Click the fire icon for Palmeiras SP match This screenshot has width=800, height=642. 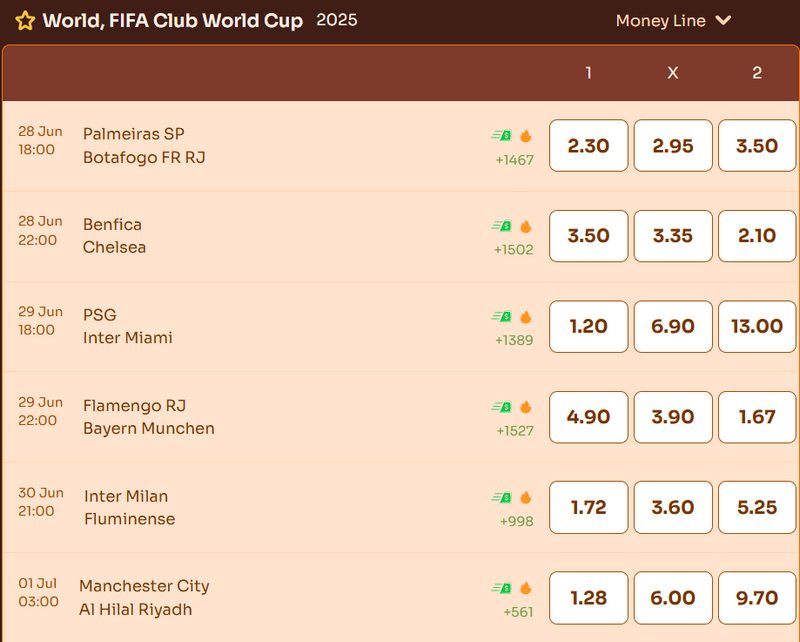[x=526, y=136]
